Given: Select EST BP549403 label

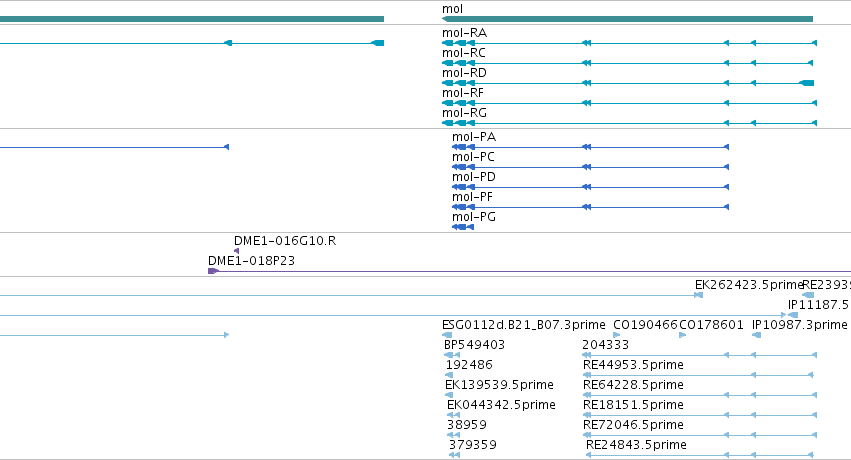Looking at the screenshot, I should [x=474, y=345].
